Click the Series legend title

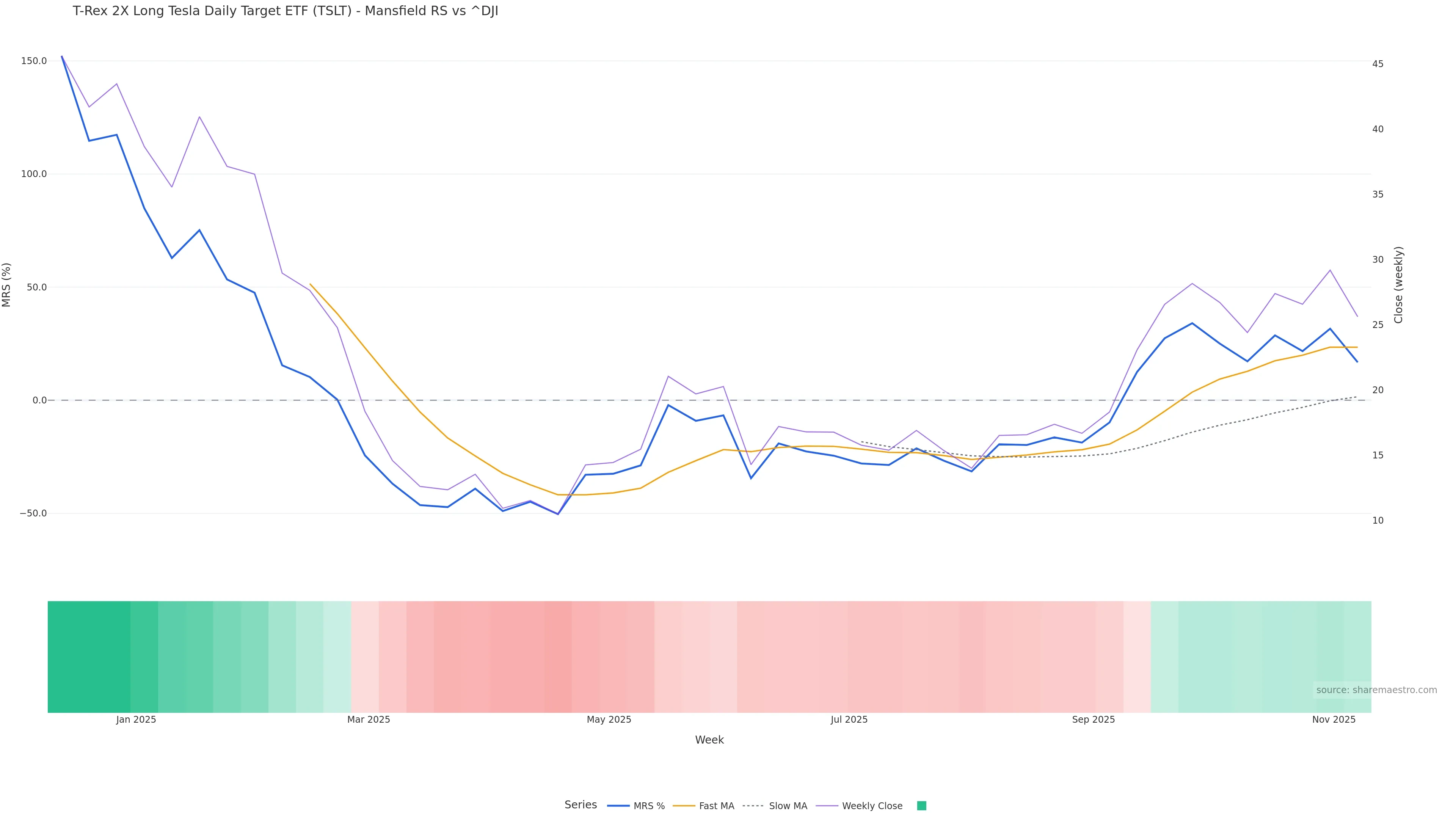tap(581, 804)
